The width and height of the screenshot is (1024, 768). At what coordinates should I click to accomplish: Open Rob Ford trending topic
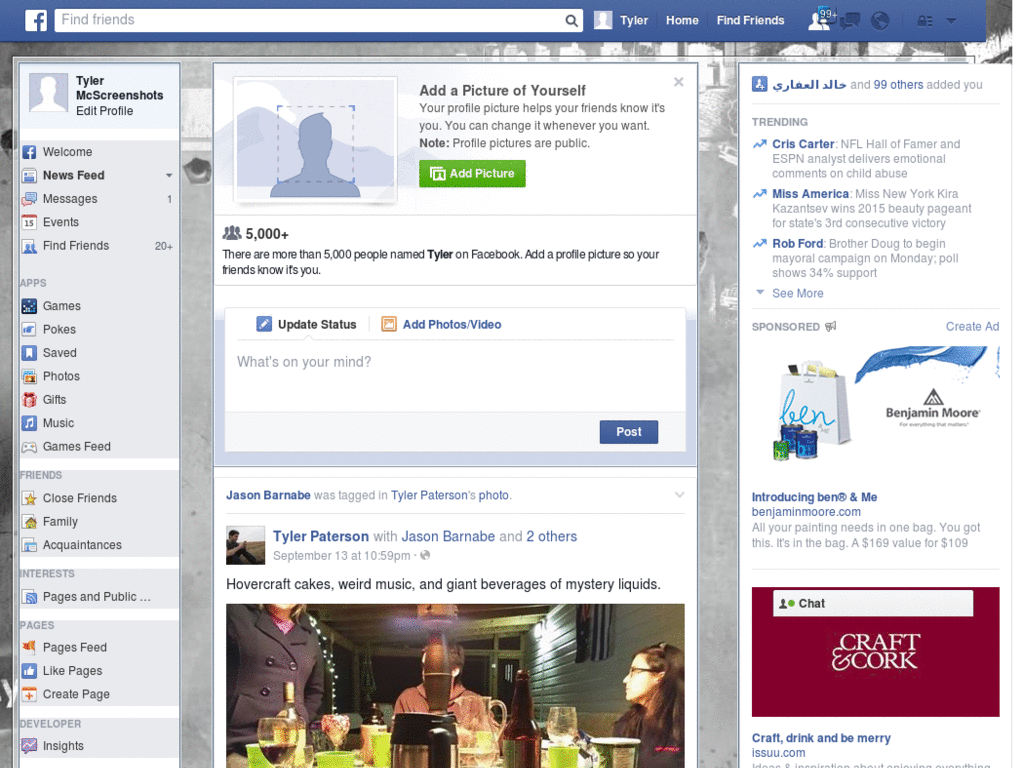(797, 244)
